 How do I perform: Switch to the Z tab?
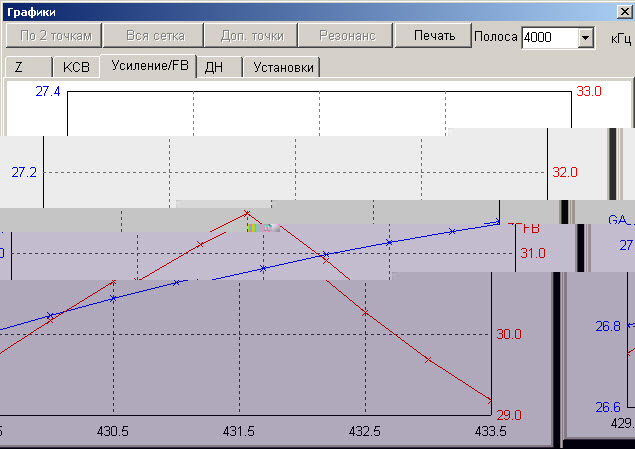coord(26,68)
